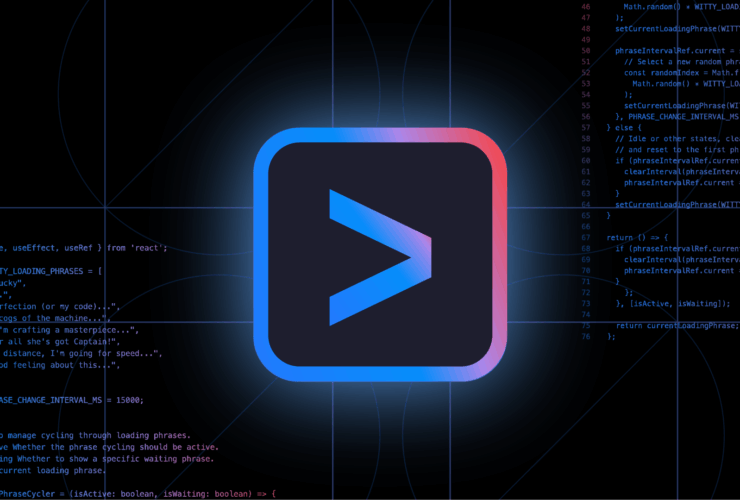Viewport: 740px width, 500px height.
Task: Click comment "// and reset to the first ph"
Action: pos(678,150)
